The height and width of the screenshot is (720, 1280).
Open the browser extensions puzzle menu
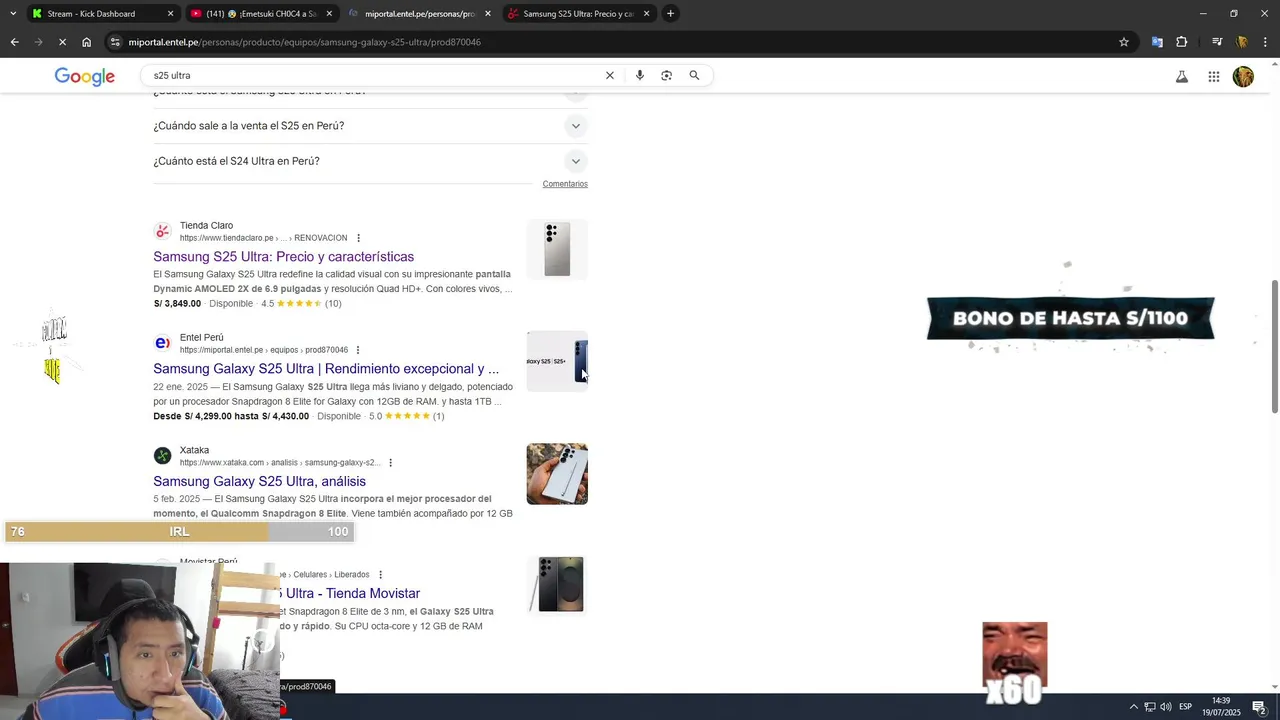[1182, 42]
